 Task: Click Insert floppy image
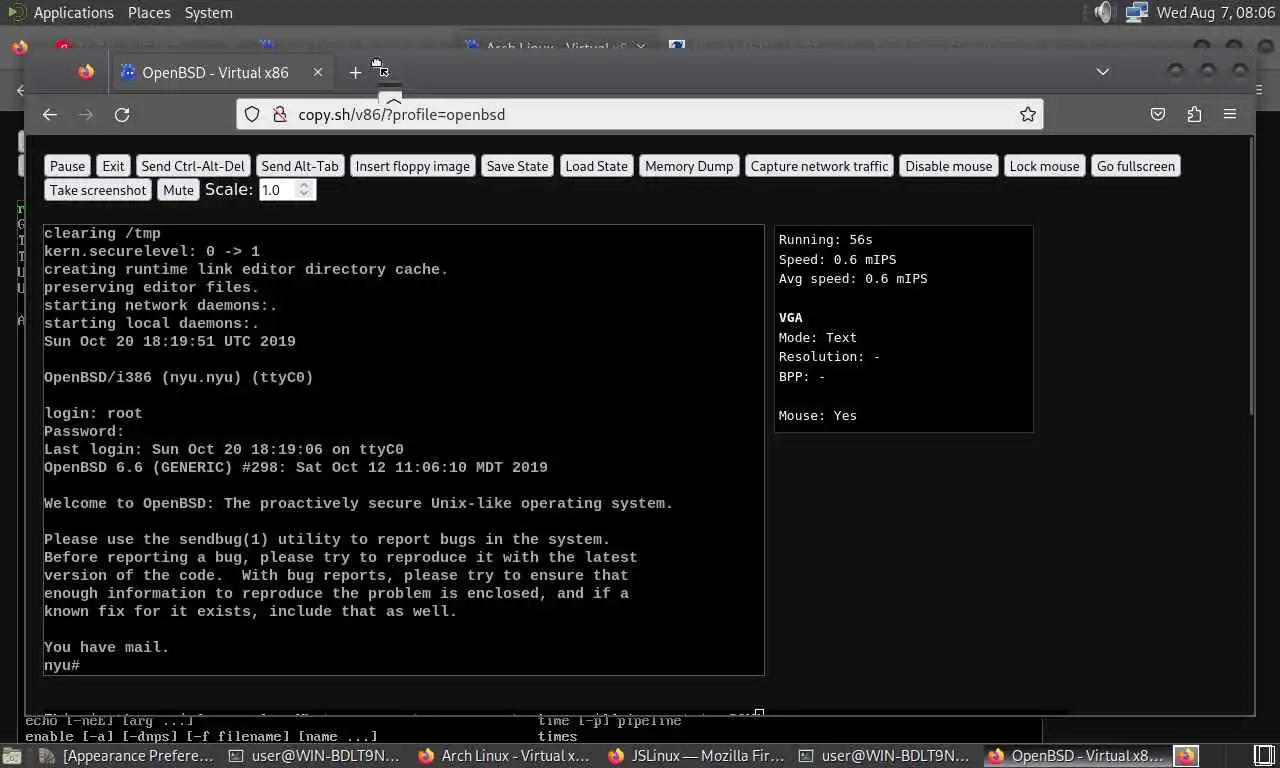(412, 166)
